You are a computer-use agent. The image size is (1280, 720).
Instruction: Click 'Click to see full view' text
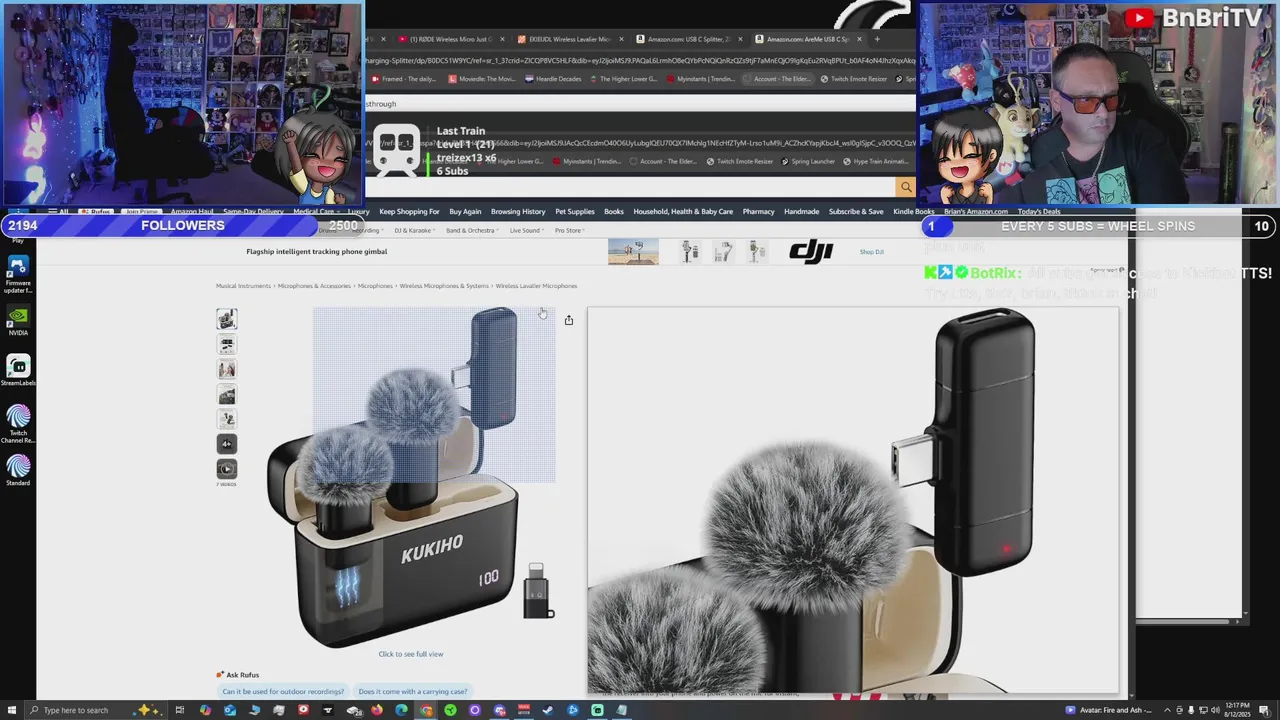(x=411, y=654)
